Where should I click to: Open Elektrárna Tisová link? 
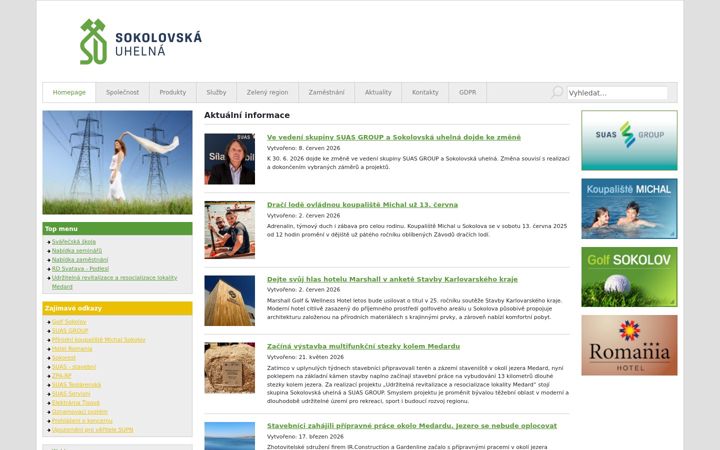[76, 403]
